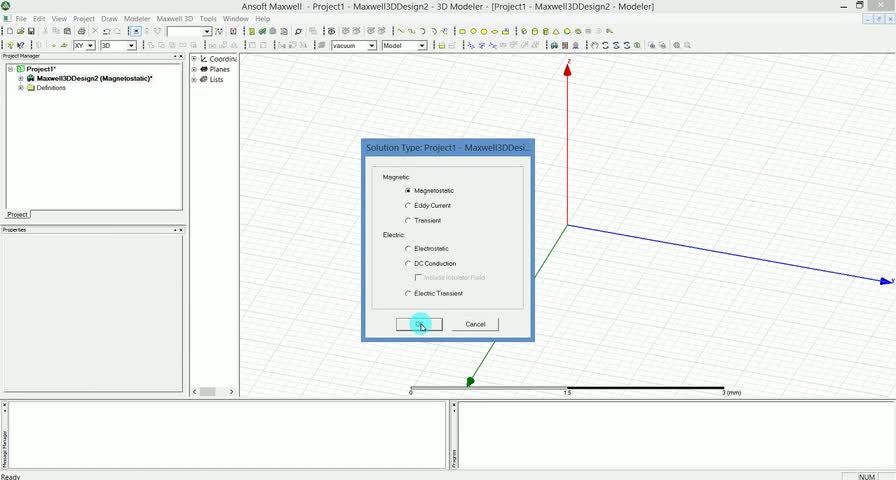Draw a rectangle using the rectangle tool
The width and height of the screenshot is (896, 480).
pyautogui.click(x=462, y=31)
